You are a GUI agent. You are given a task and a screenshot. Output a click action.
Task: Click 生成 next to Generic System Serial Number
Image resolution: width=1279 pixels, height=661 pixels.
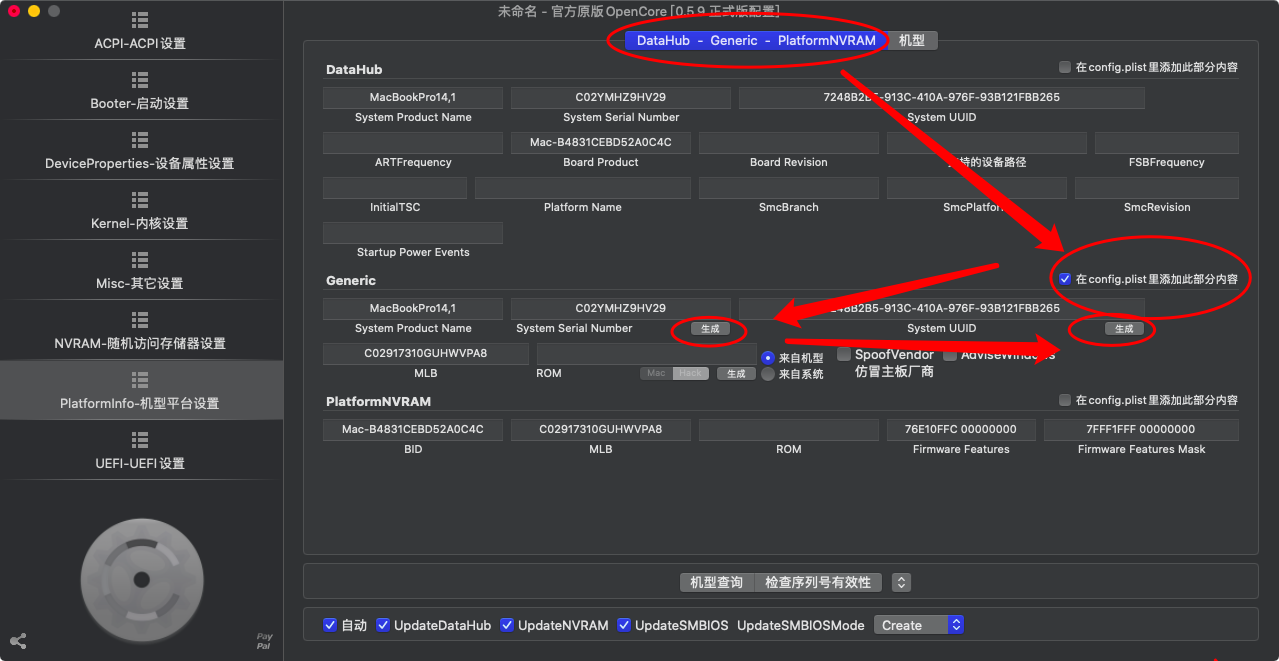coord(709,329)
